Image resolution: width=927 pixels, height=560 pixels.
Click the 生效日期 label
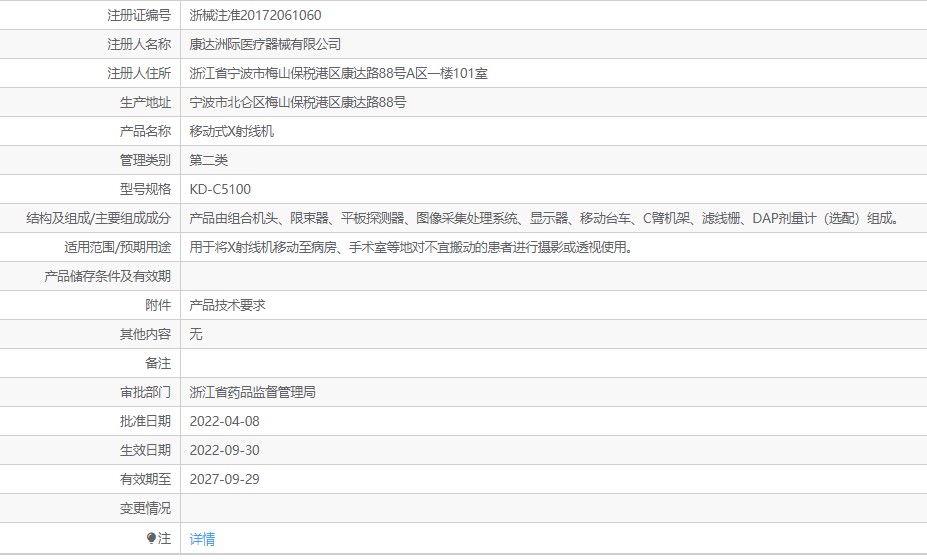(x=145, y=450)
